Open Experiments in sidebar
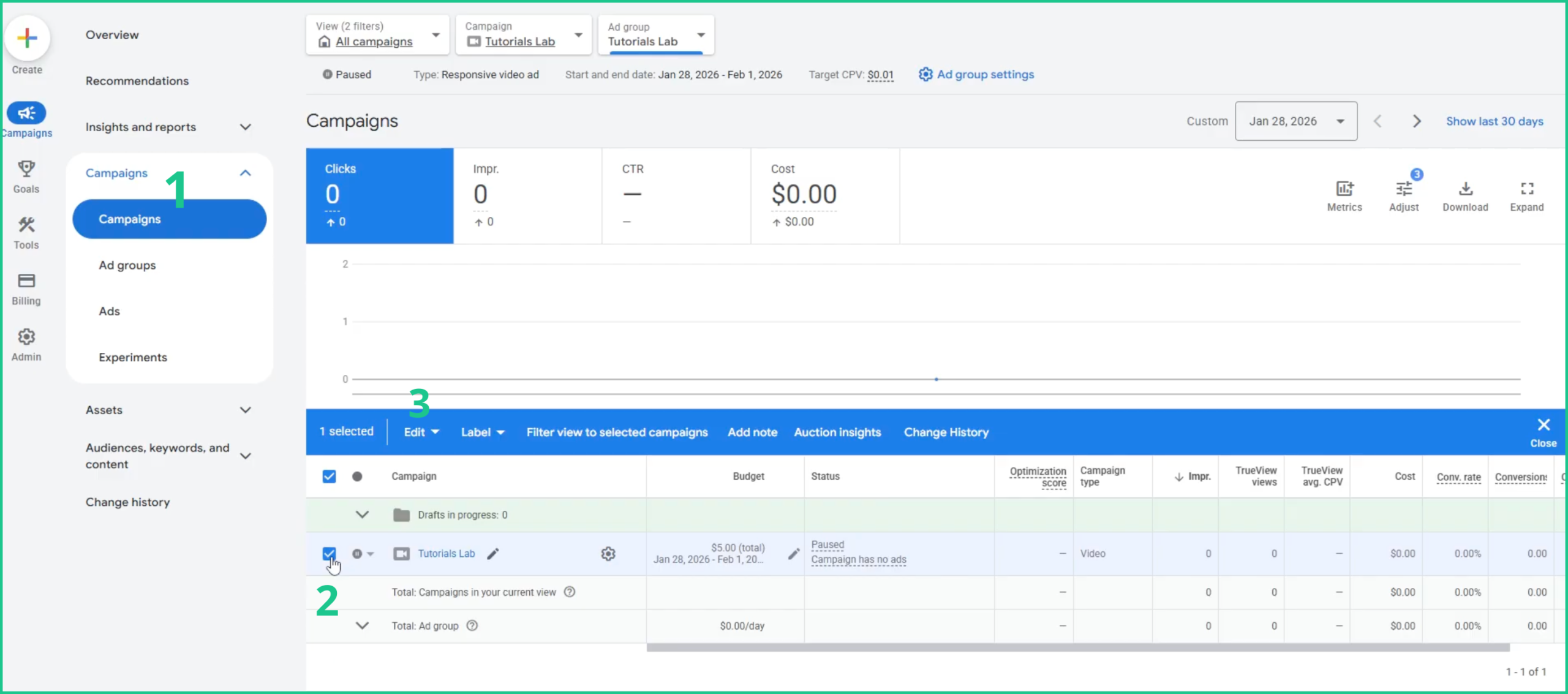1568x694 pixels. [133, 357]
